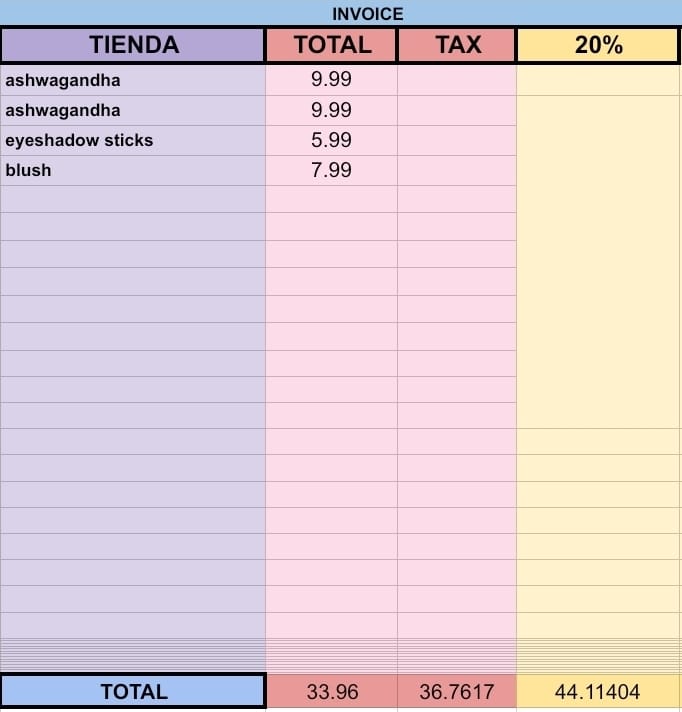Click the second 9.99 price cell
682x712 pixels.
click(331, 110)
